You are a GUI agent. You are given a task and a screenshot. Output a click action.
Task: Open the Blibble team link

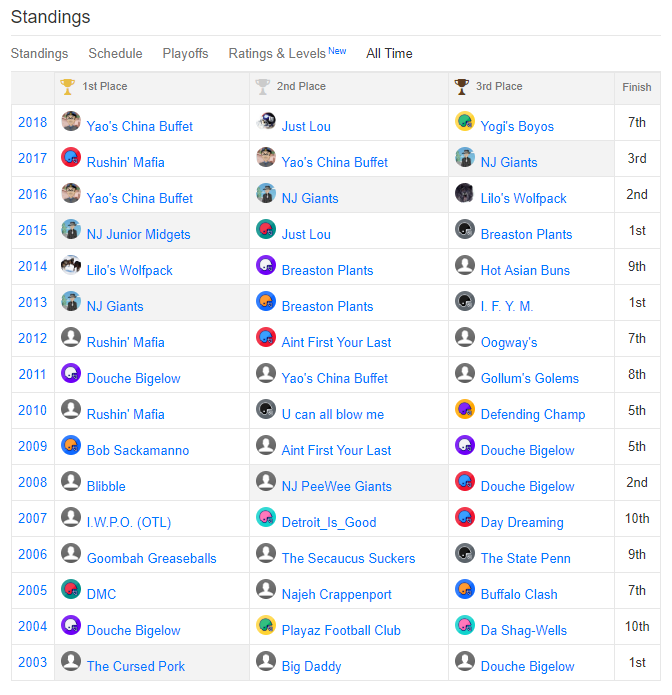106,486
